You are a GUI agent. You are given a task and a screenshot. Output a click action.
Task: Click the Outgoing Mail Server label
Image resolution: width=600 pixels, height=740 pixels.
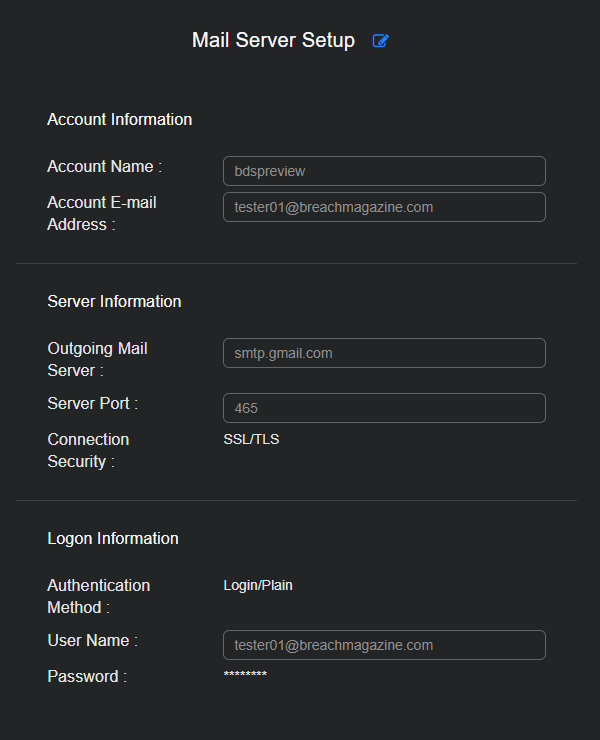pos(97,359)
